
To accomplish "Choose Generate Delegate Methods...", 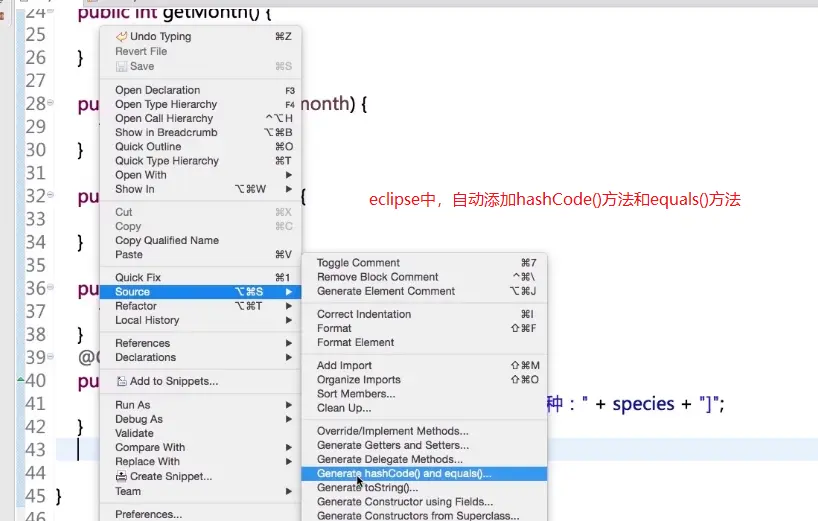I will click(x=424, y=459).
